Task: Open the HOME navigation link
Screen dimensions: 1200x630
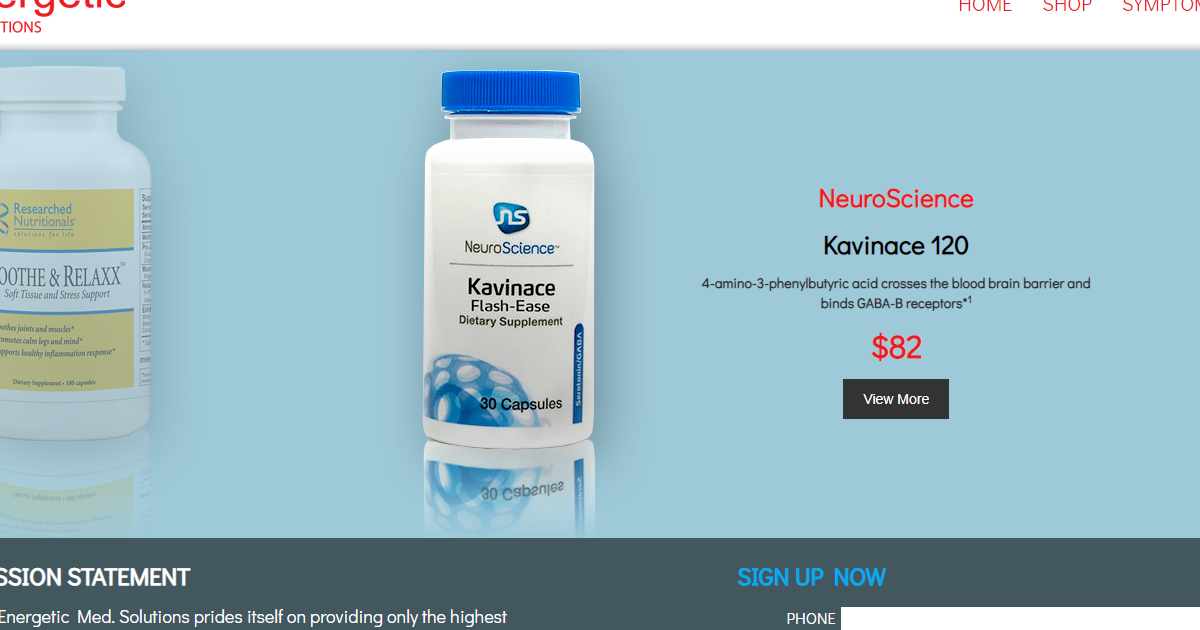Action: coord(985,7)
